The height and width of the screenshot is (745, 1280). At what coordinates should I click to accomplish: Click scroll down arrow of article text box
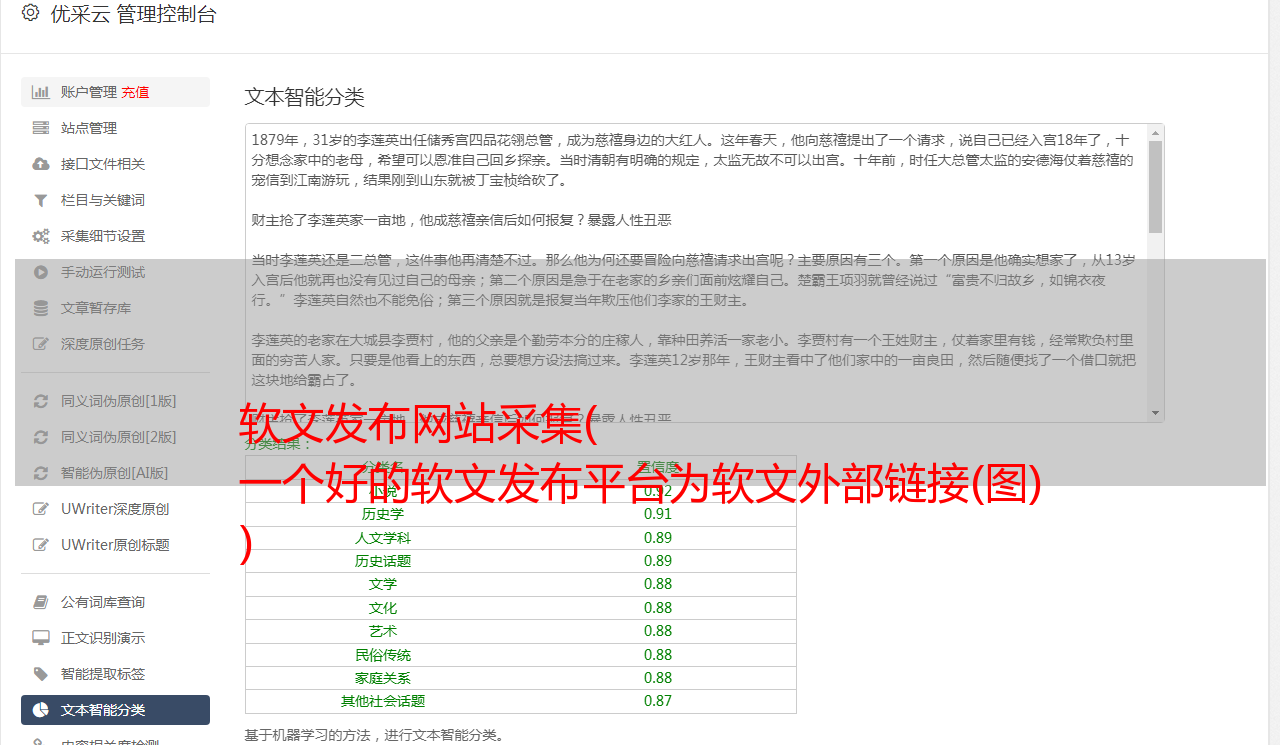pos(1156,413)
